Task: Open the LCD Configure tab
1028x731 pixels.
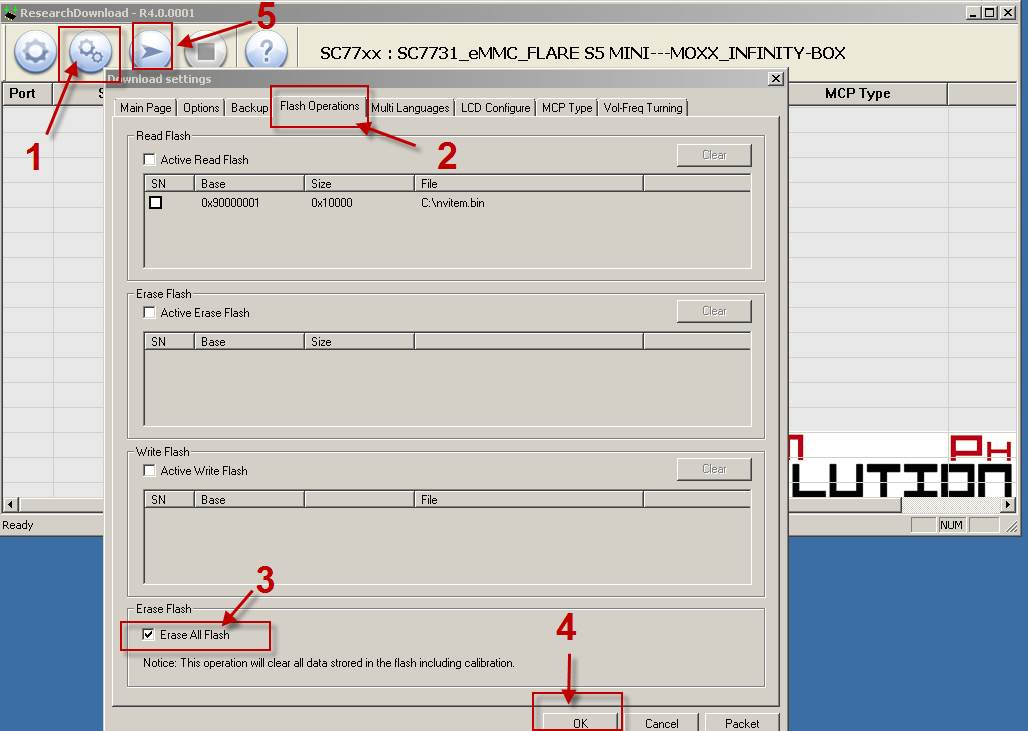Action: tap(496, 108)
